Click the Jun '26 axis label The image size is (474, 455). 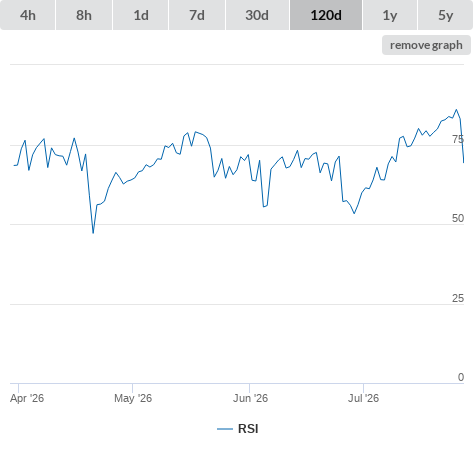[250, 398]
